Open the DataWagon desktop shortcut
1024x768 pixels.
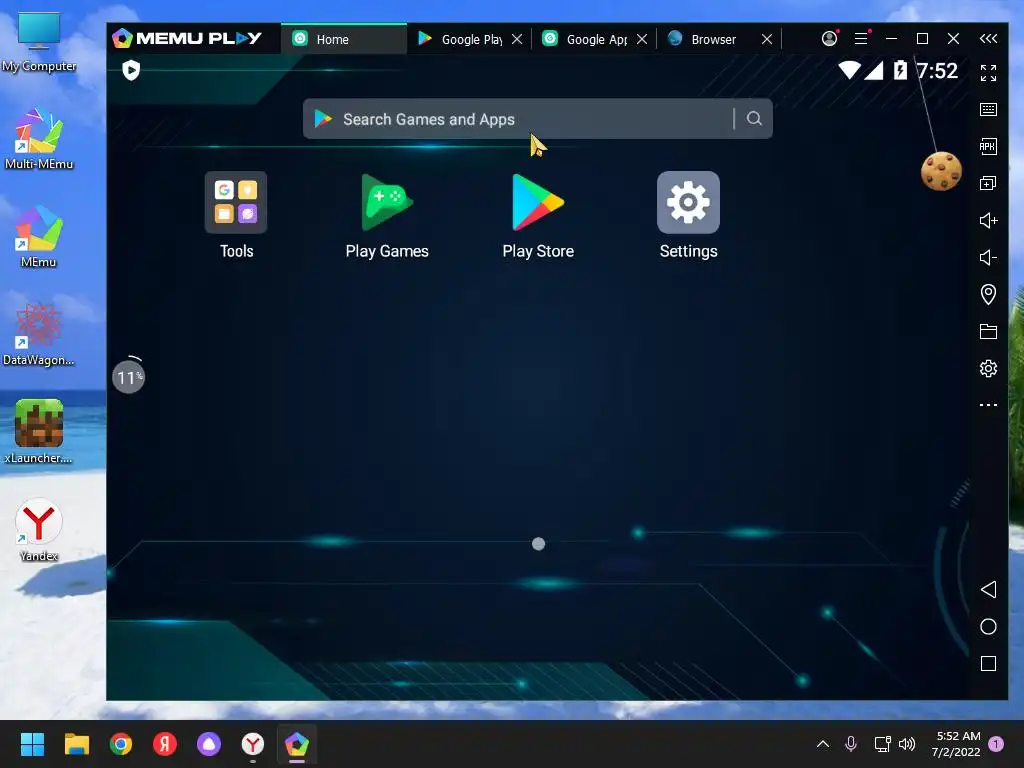point(39,334)
